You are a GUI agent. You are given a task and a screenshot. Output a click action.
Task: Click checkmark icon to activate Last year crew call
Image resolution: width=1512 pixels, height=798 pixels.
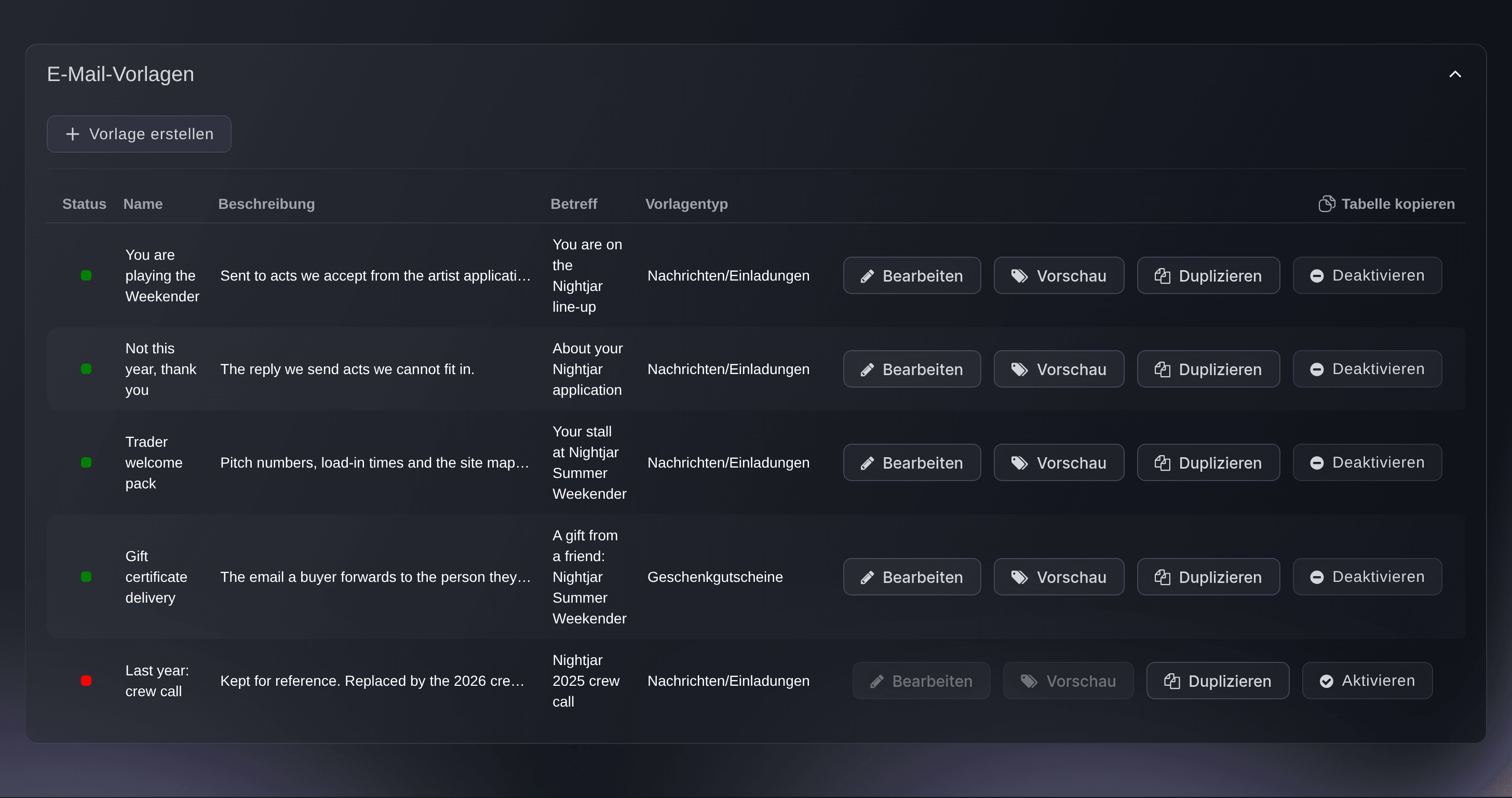[x=1326, y=681]
